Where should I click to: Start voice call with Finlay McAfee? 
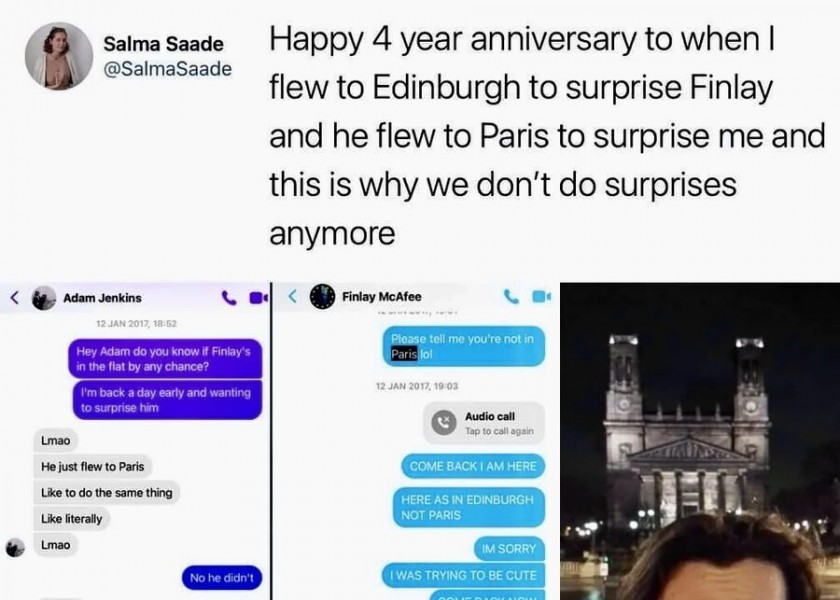click(511, 296)
